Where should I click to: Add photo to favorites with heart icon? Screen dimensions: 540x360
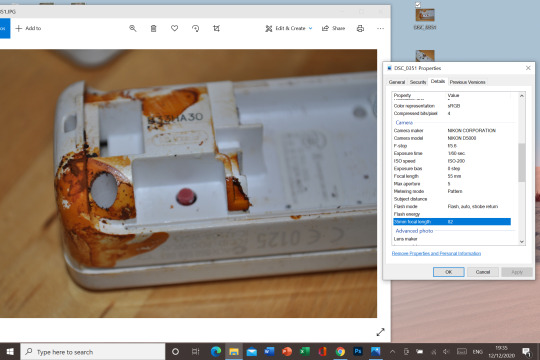point(175,28)
